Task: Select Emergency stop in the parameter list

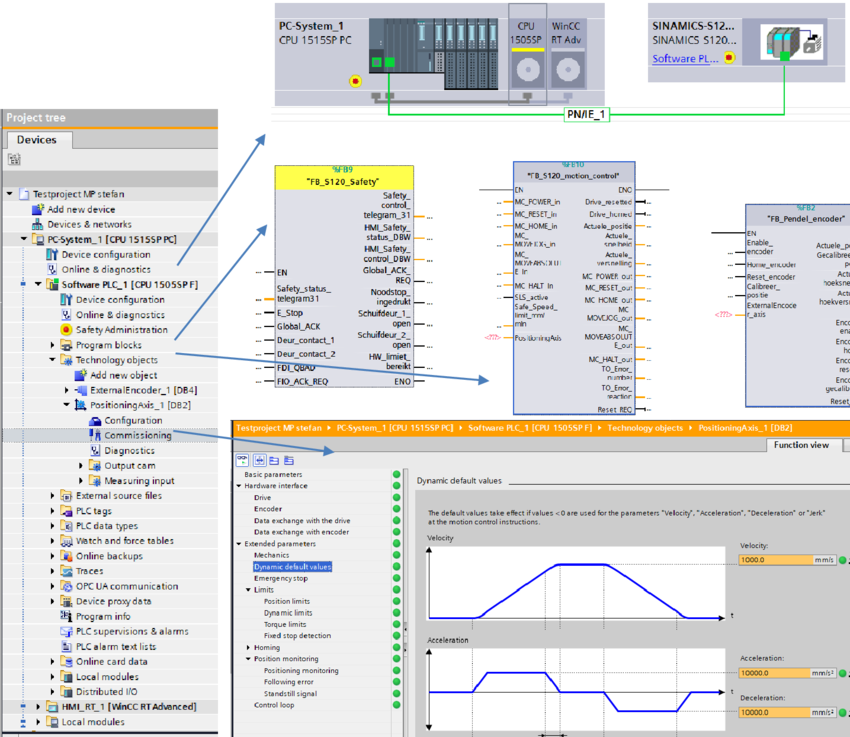Action: click(280, 578)
